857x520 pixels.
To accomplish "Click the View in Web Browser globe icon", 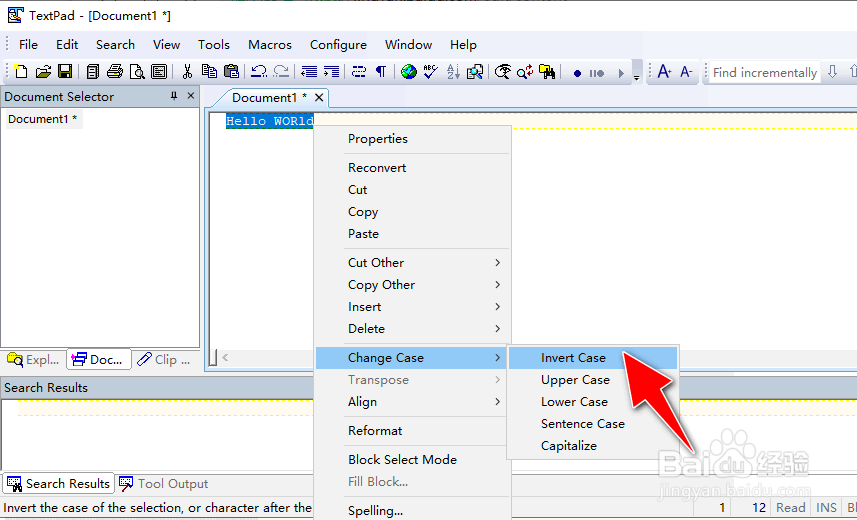I will pyautogui.click(x=409, y=72).
